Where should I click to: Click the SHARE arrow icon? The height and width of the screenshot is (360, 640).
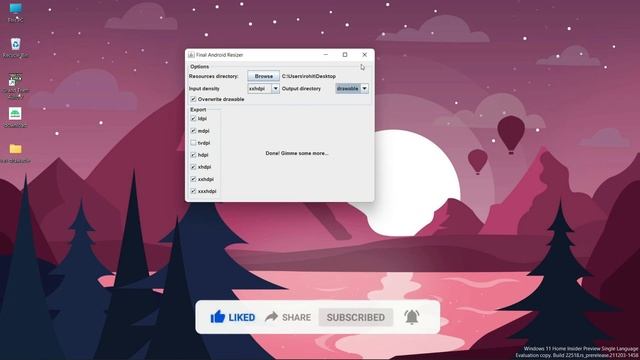[271, 316]
